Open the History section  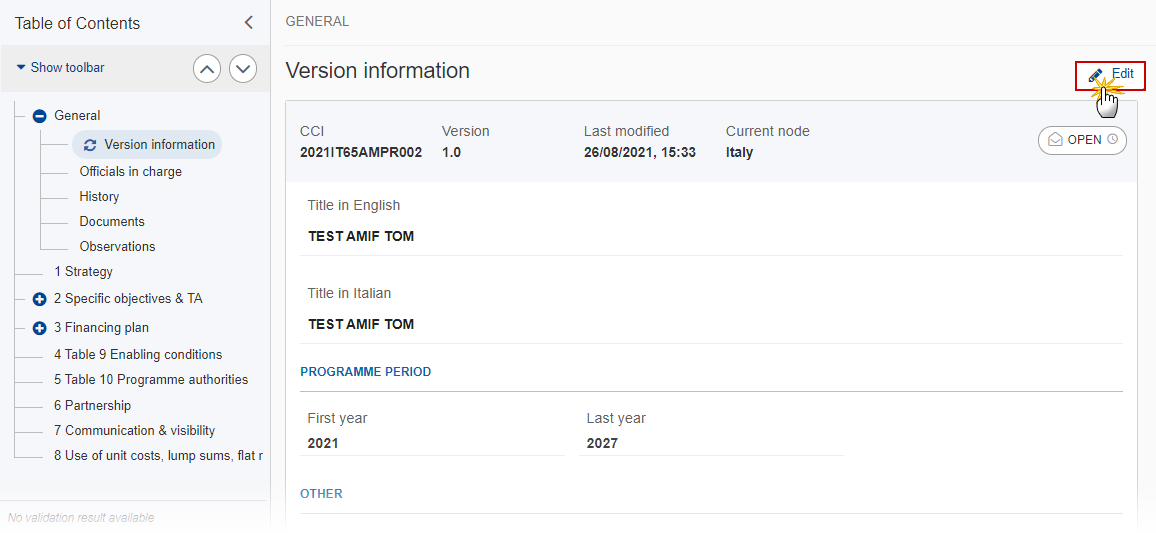pyautogui.click(x=99, y=197)
